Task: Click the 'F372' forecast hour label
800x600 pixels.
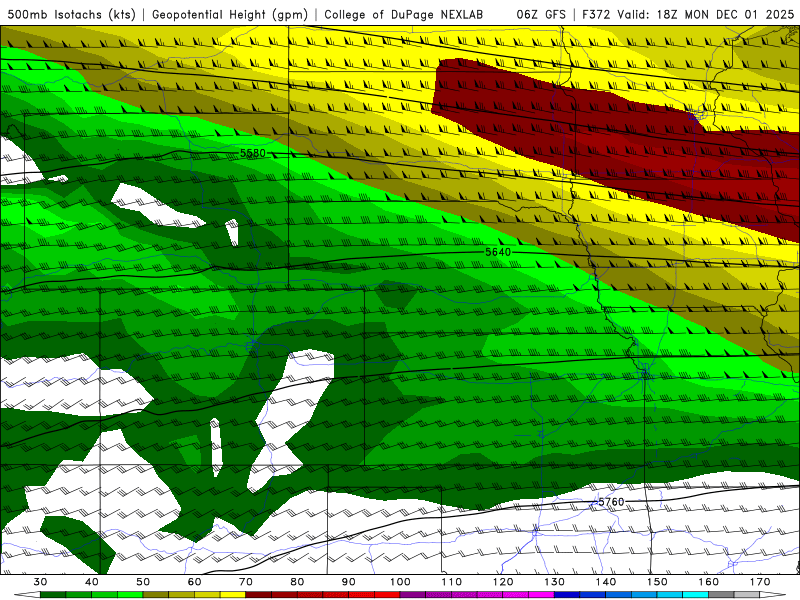Action: coord(596,14)
